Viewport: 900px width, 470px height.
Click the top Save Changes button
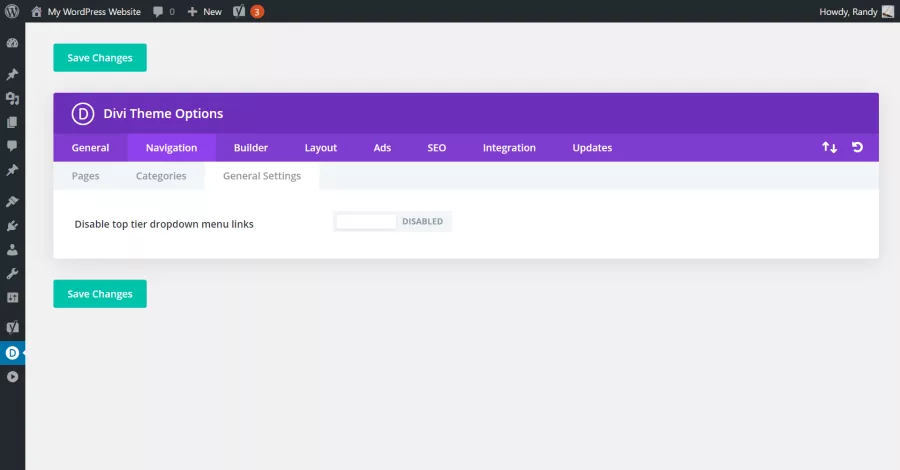(x=100, y=58)
